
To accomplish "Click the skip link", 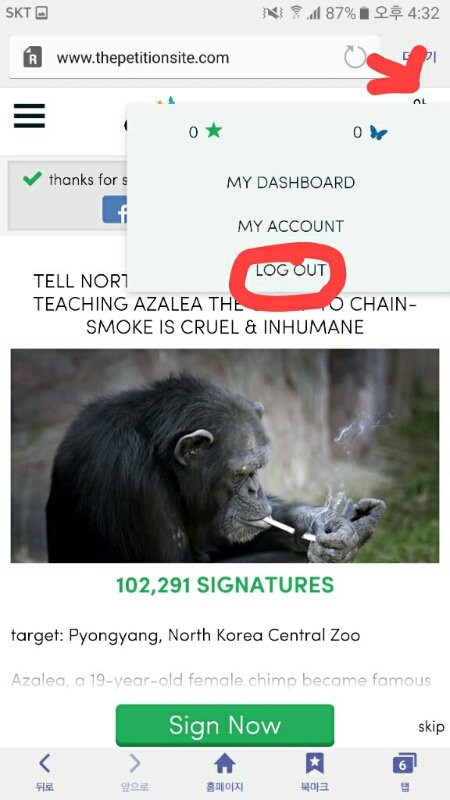I will tap(431, 727).
